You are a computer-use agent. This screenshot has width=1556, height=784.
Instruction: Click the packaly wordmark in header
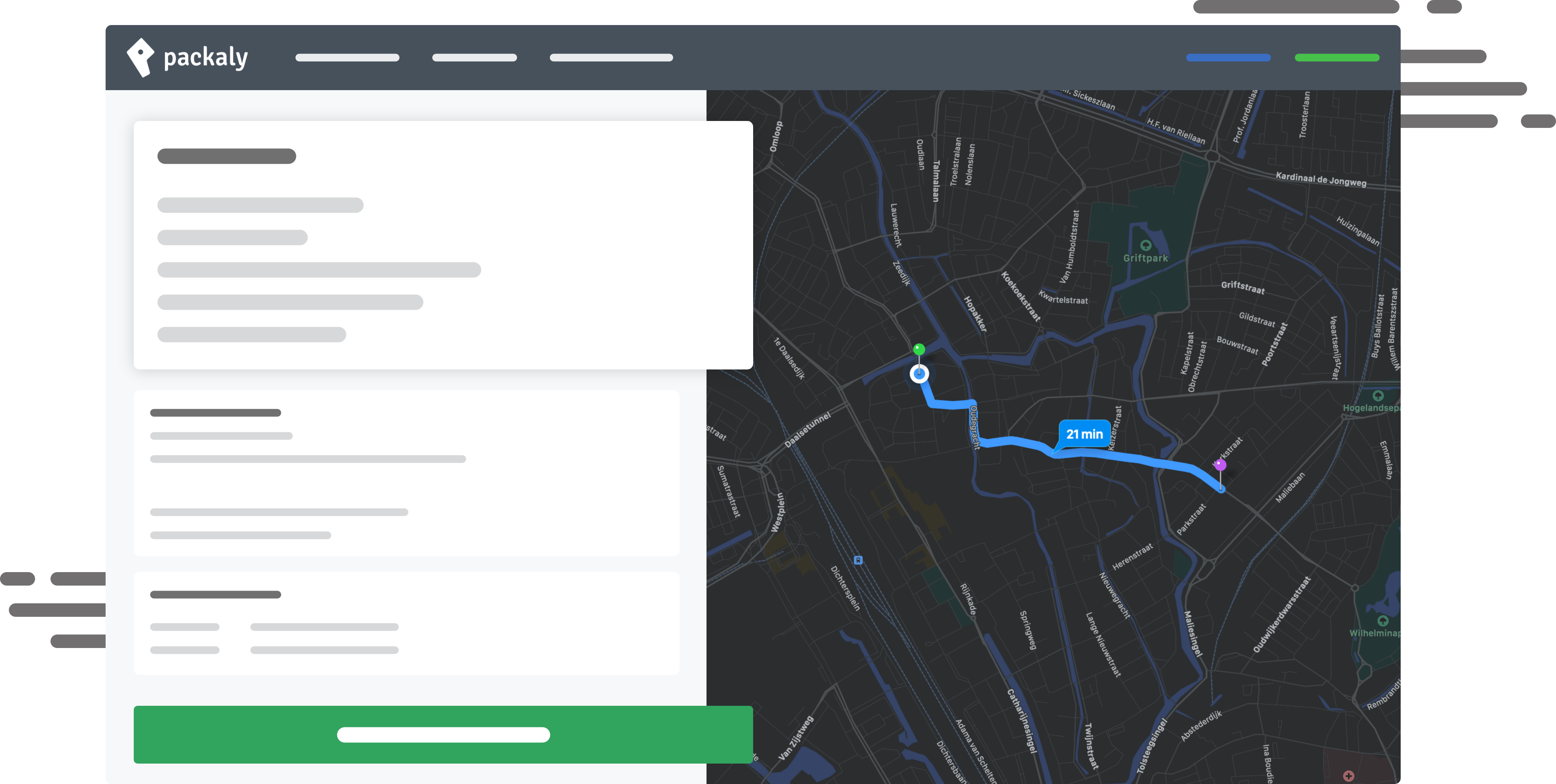click(x=206, y=58)
